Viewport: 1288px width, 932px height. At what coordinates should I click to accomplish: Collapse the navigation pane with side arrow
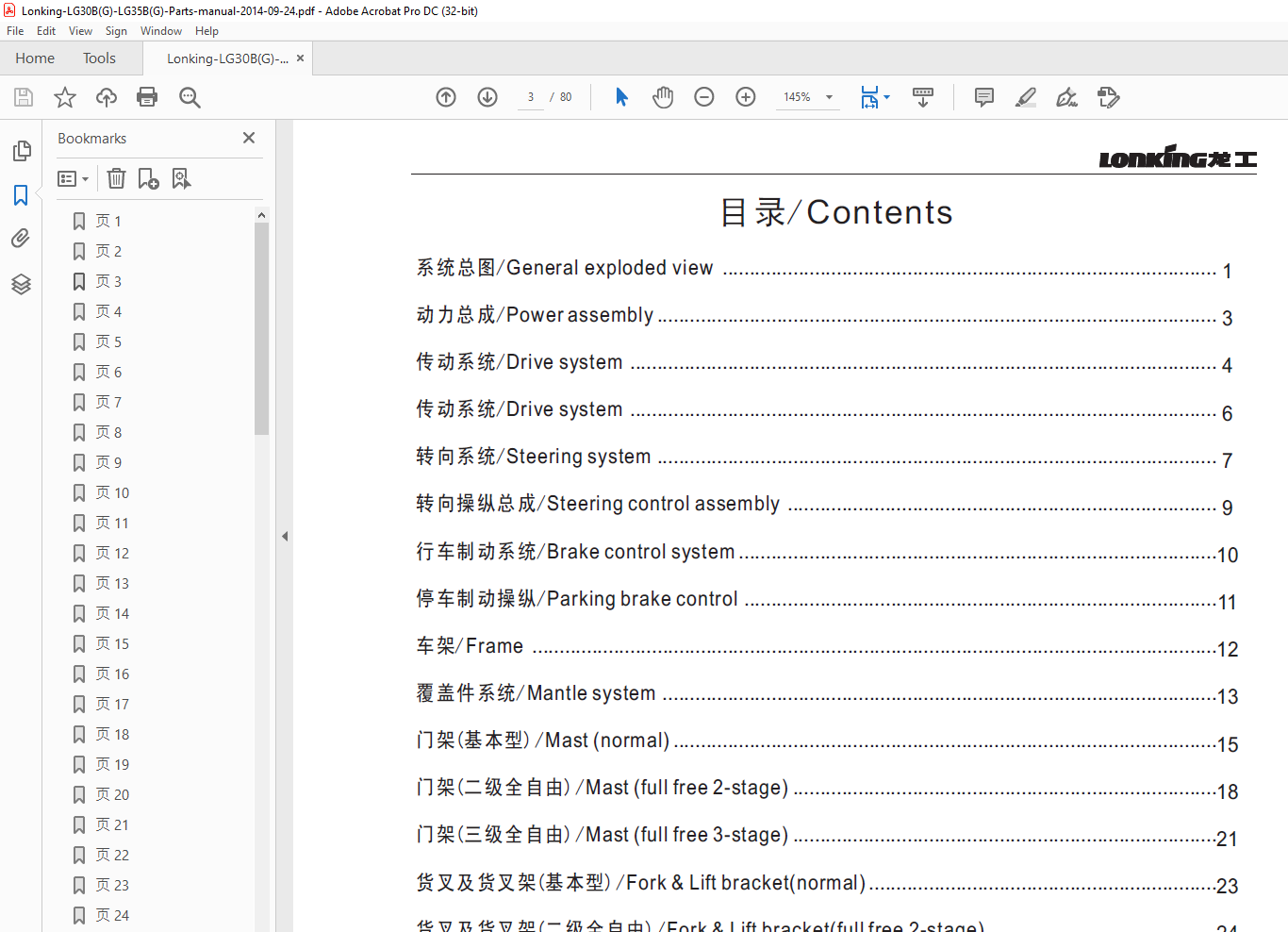click(285, 536)
